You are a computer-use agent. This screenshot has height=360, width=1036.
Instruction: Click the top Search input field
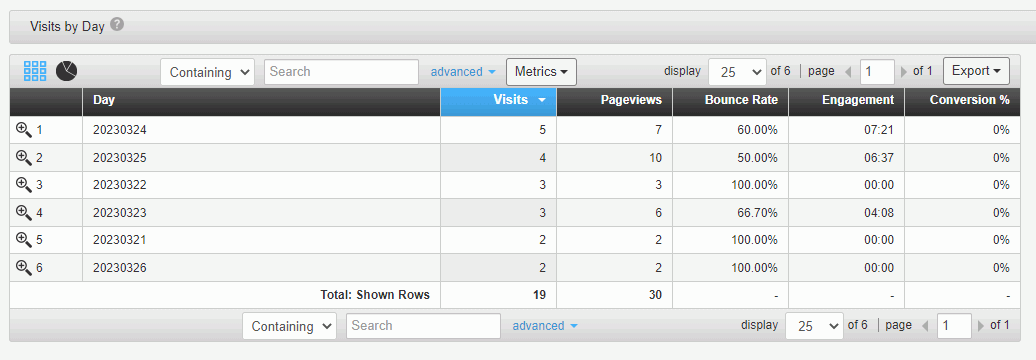point(342,72)
